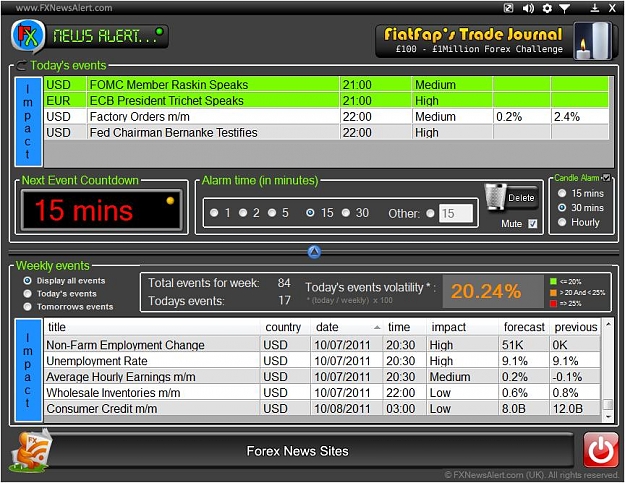The width and height of the screenshot is (625, 483).
Task: Click weekly list scrollbar up arrow
Action: 608,324
